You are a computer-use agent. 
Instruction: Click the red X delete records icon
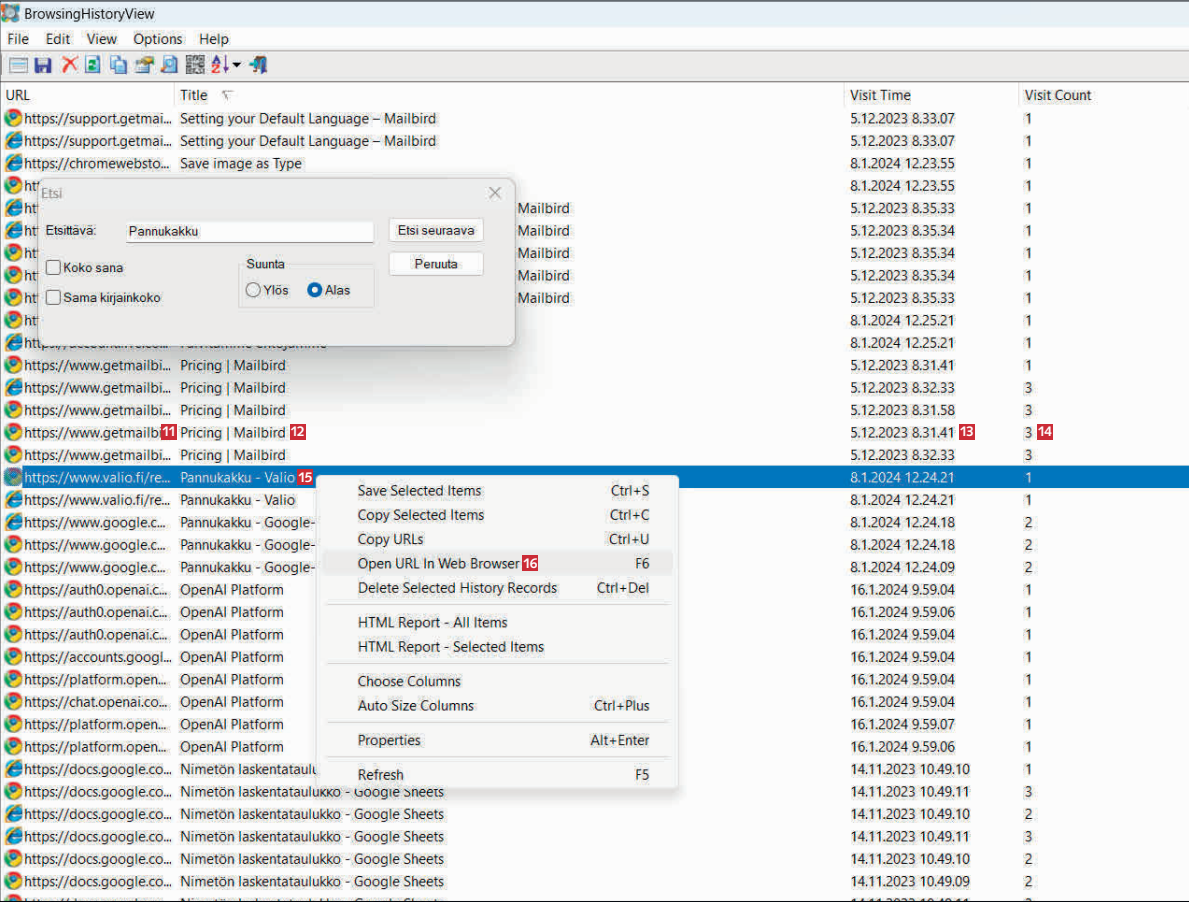click(x=69, y=65)
